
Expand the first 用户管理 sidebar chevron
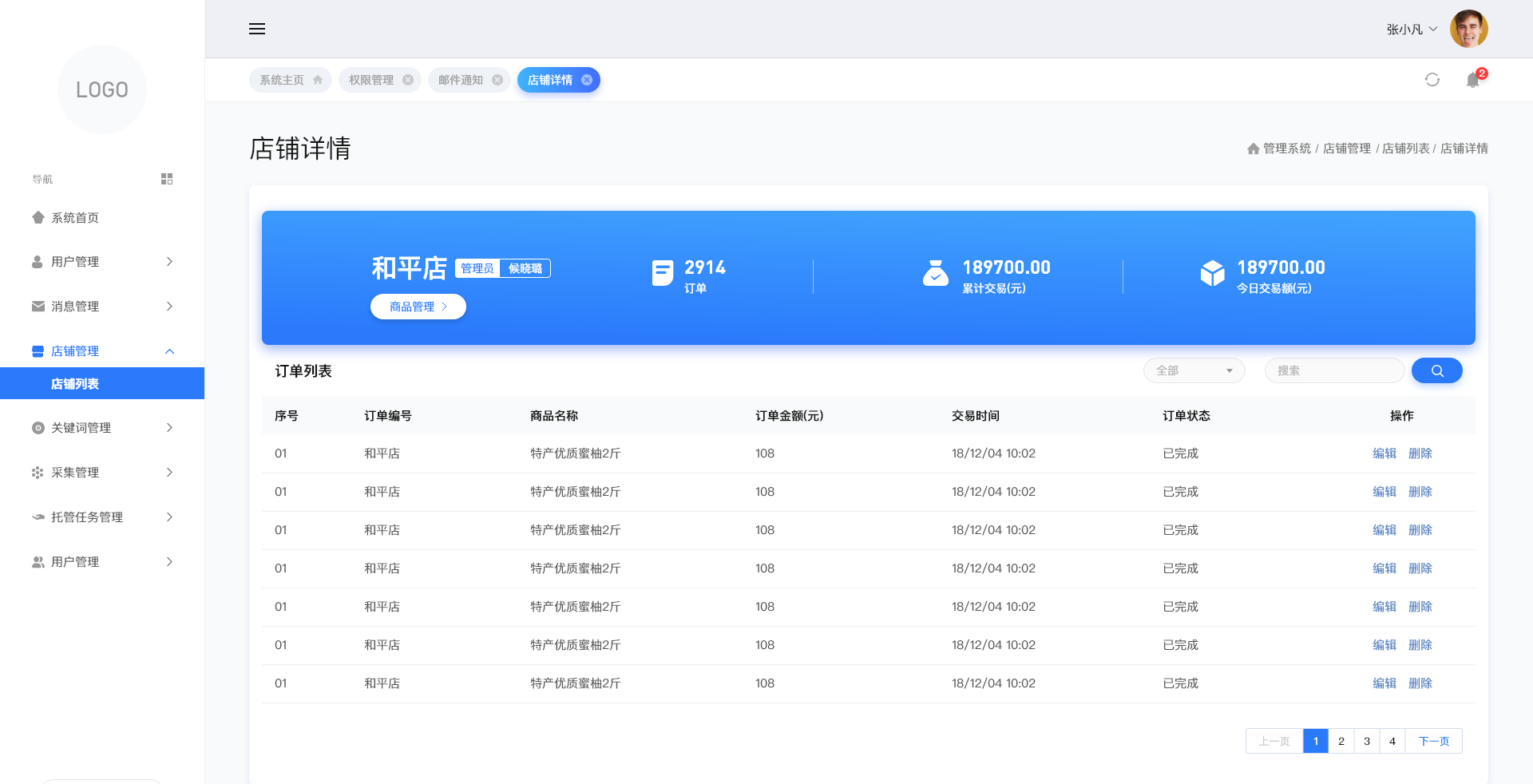(x=169, y=262)
